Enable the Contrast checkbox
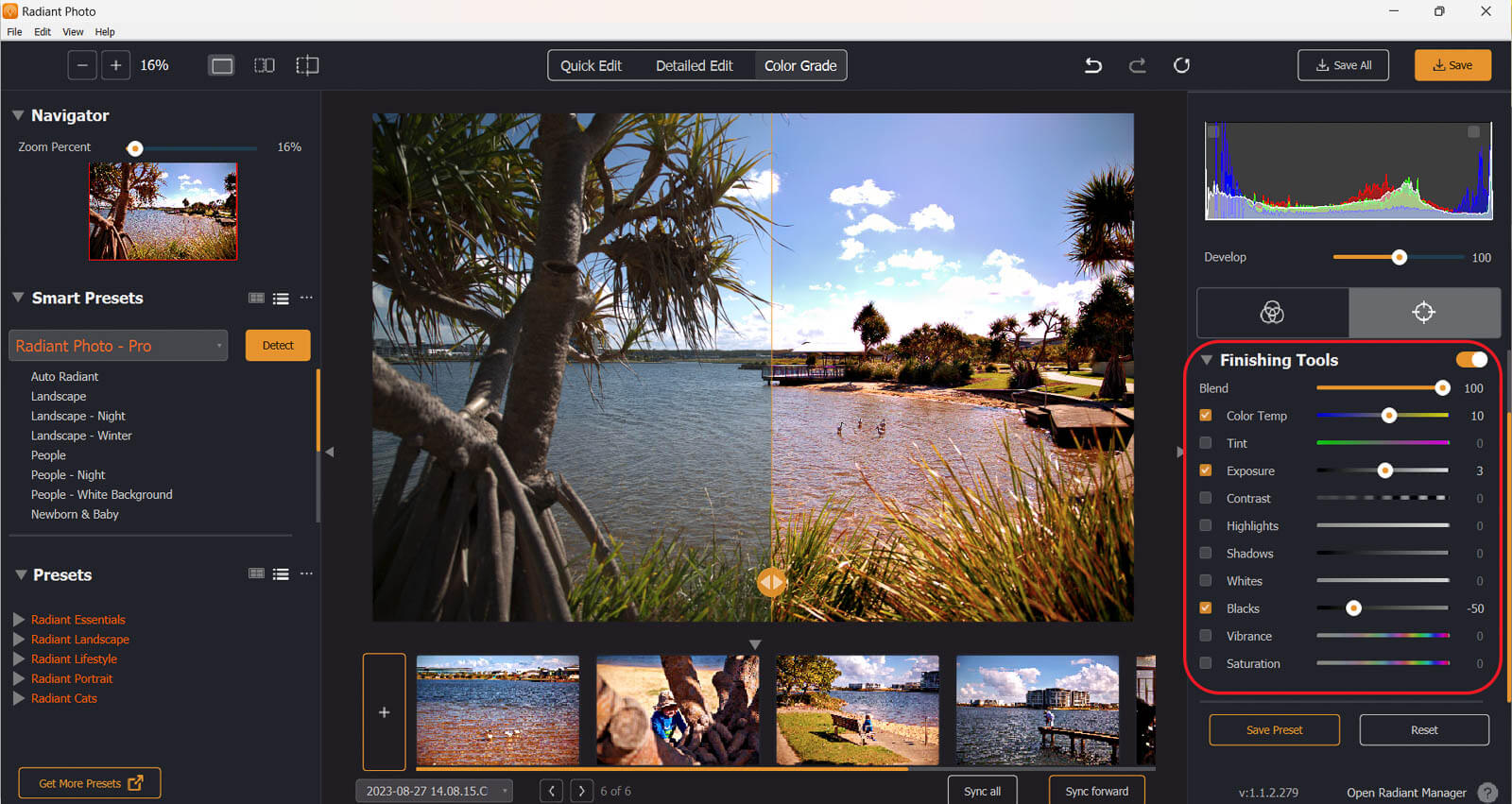Viewport: 1512px width, 804px height. coord(1206,498)
